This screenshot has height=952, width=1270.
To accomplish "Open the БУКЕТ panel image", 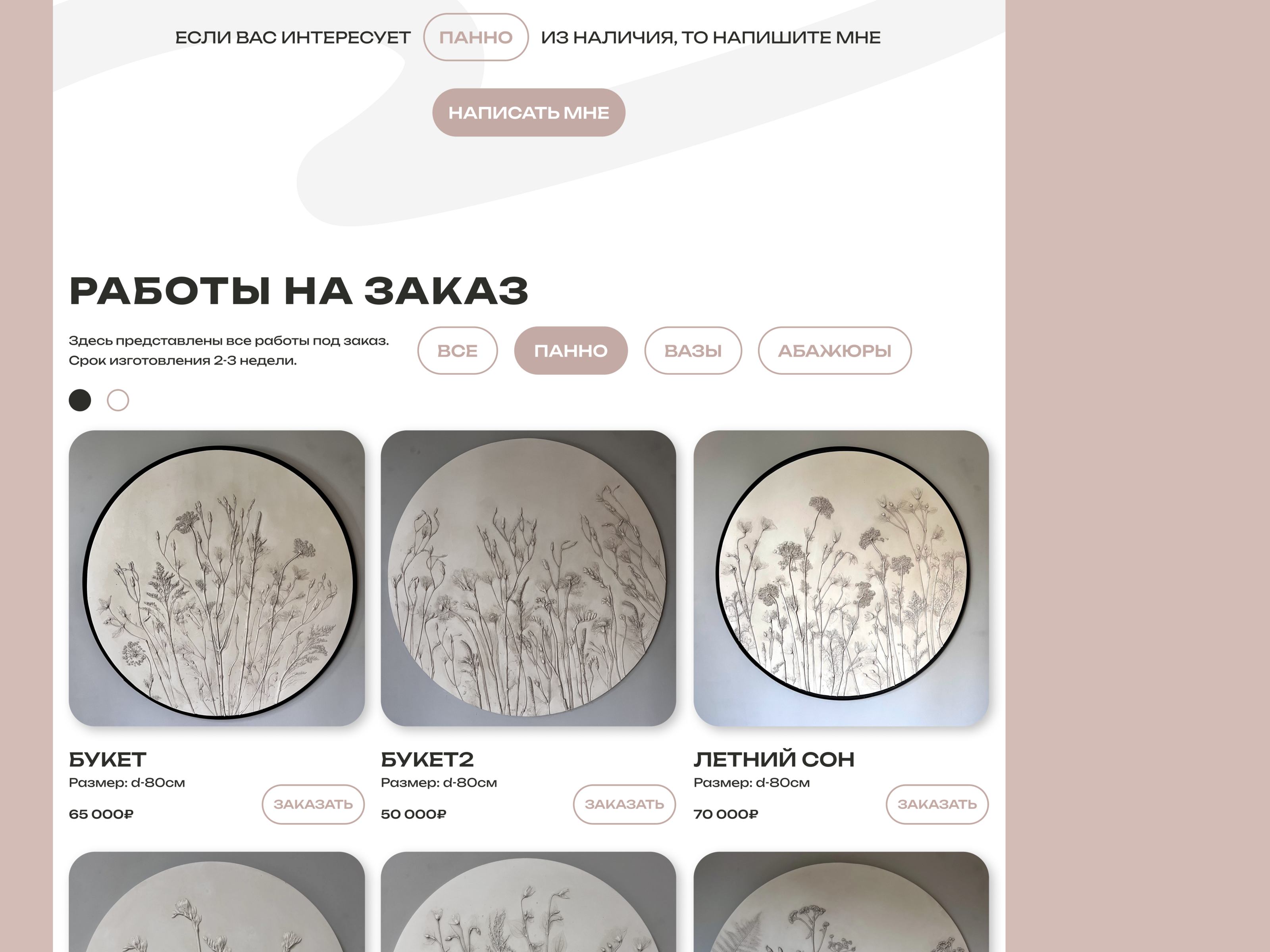I will coord(216,578).
